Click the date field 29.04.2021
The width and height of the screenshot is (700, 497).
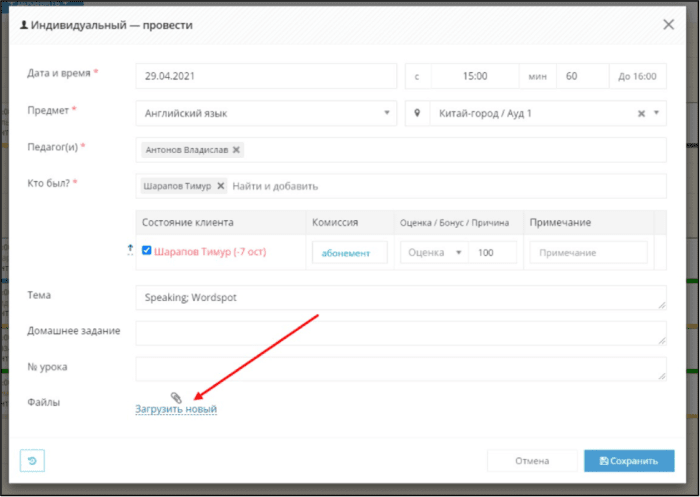coord(266,76)
